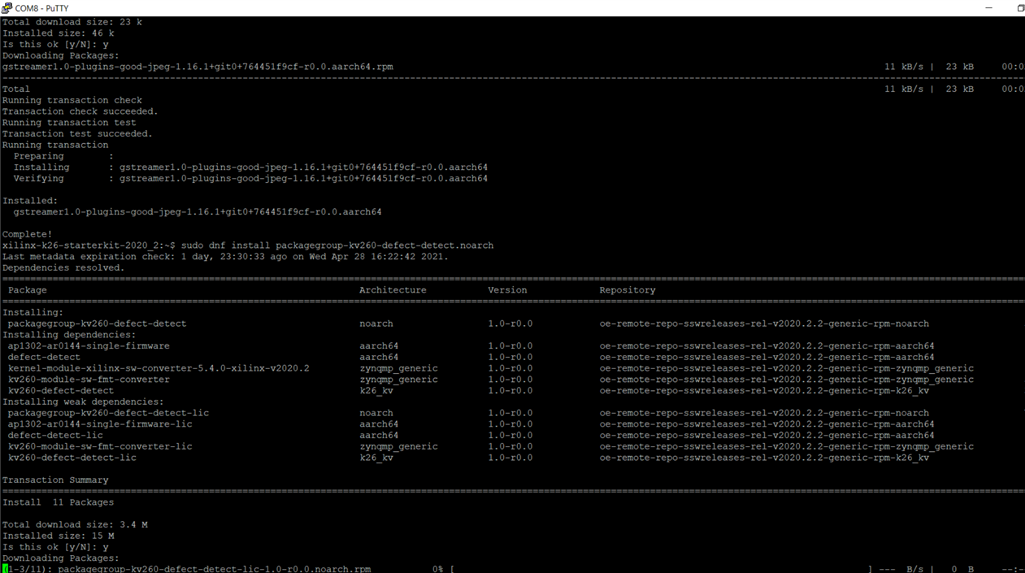Minimize the PuTTY window
The width and height of the screenshot is (1025, 573).
pos(988,8)
